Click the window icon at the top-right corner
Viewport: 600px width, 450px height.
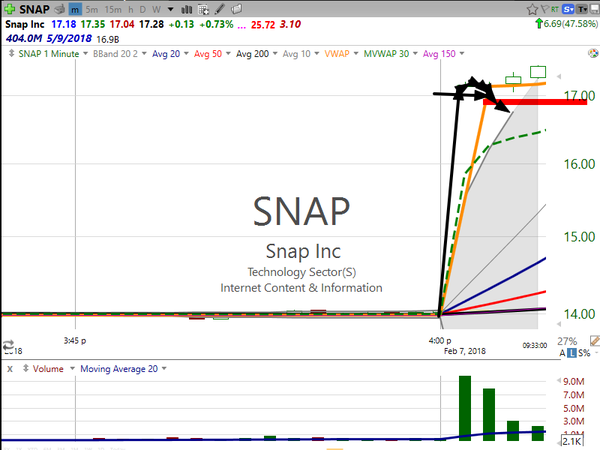595,9
